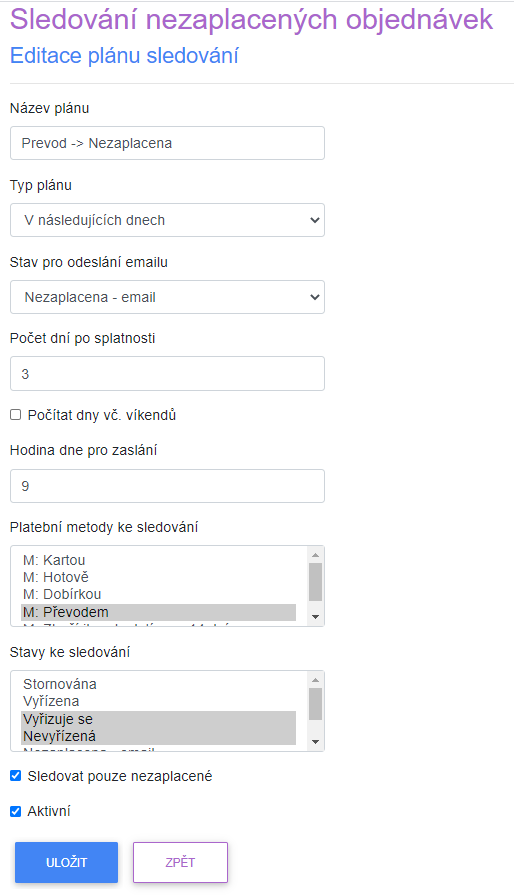Toggle the Aktivní checkbox
This screenshot has width=514, height=896.
[x=16, y=811]
